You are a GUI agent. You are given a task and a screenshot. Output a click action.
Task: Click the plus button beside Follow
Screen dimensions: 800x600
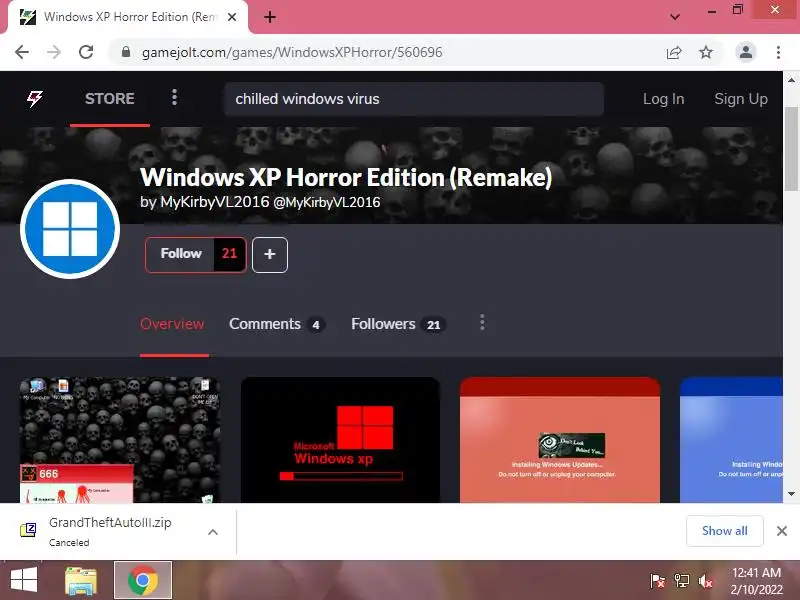tap(270, 255)
